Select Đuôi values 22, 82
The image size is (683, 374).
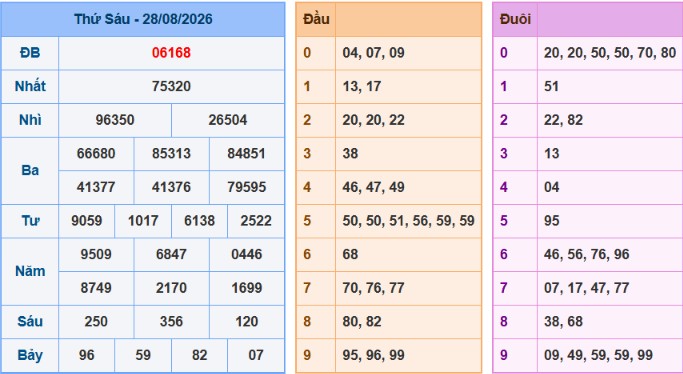(563, 120)
